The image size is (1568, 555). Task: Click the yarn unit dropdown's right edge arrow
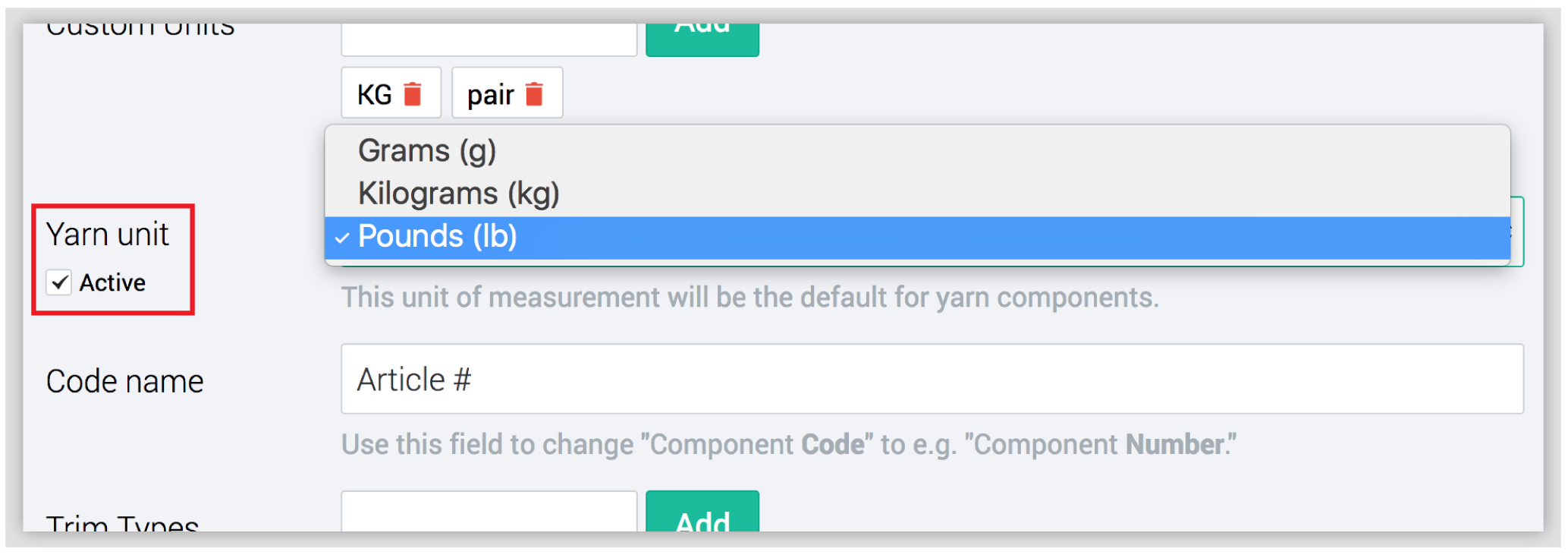pyautogui.click(x=1514, y=232)
